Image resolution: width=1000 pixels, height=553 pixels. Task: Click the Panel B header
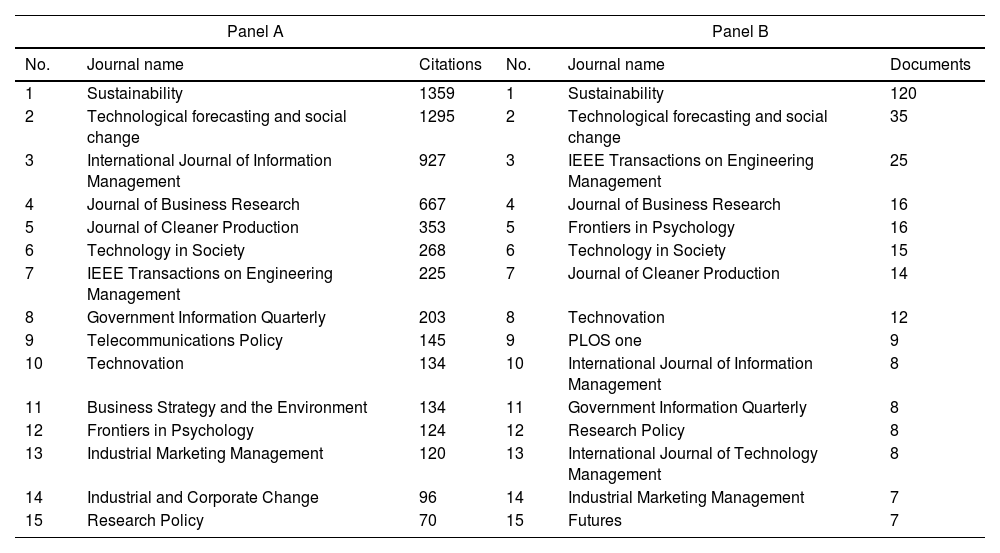tap(740, 31)
